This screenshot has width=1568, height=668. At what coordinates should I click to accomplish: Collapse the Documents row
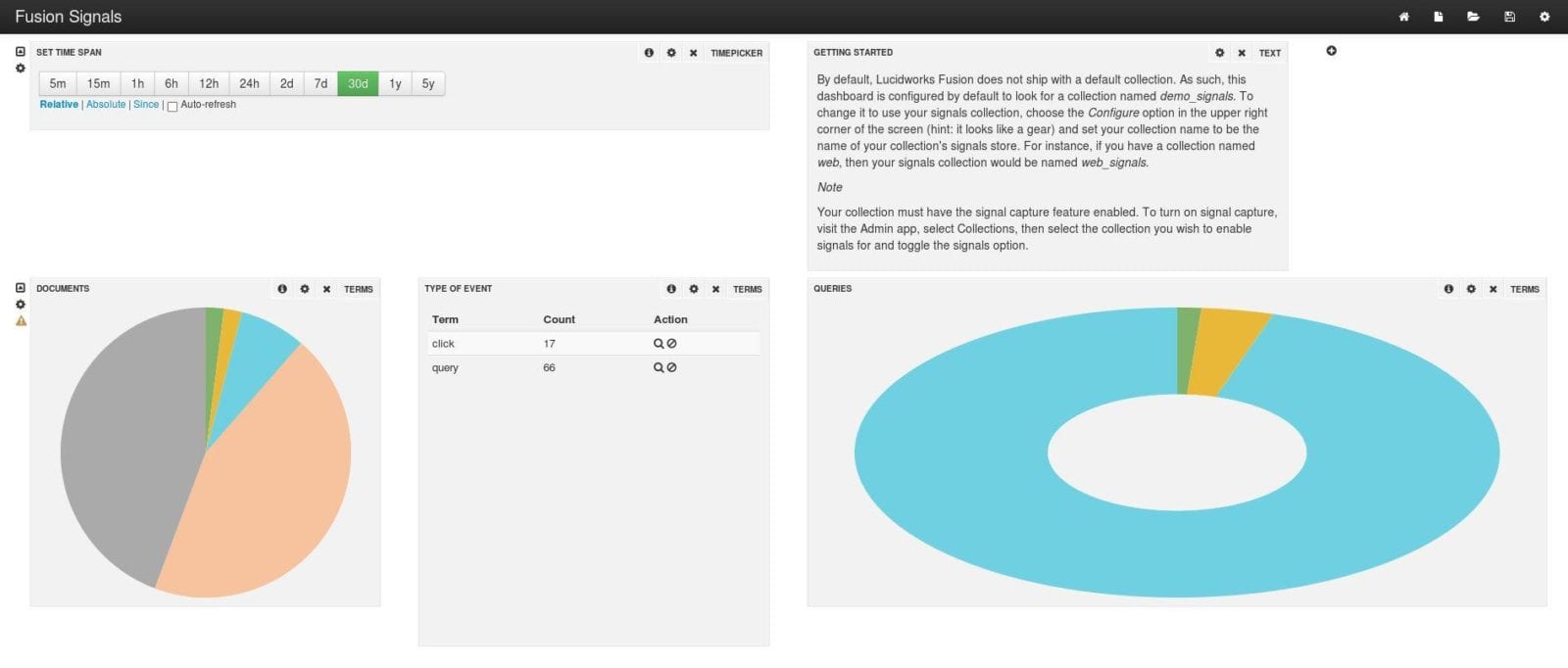click(x=21, y=288)
